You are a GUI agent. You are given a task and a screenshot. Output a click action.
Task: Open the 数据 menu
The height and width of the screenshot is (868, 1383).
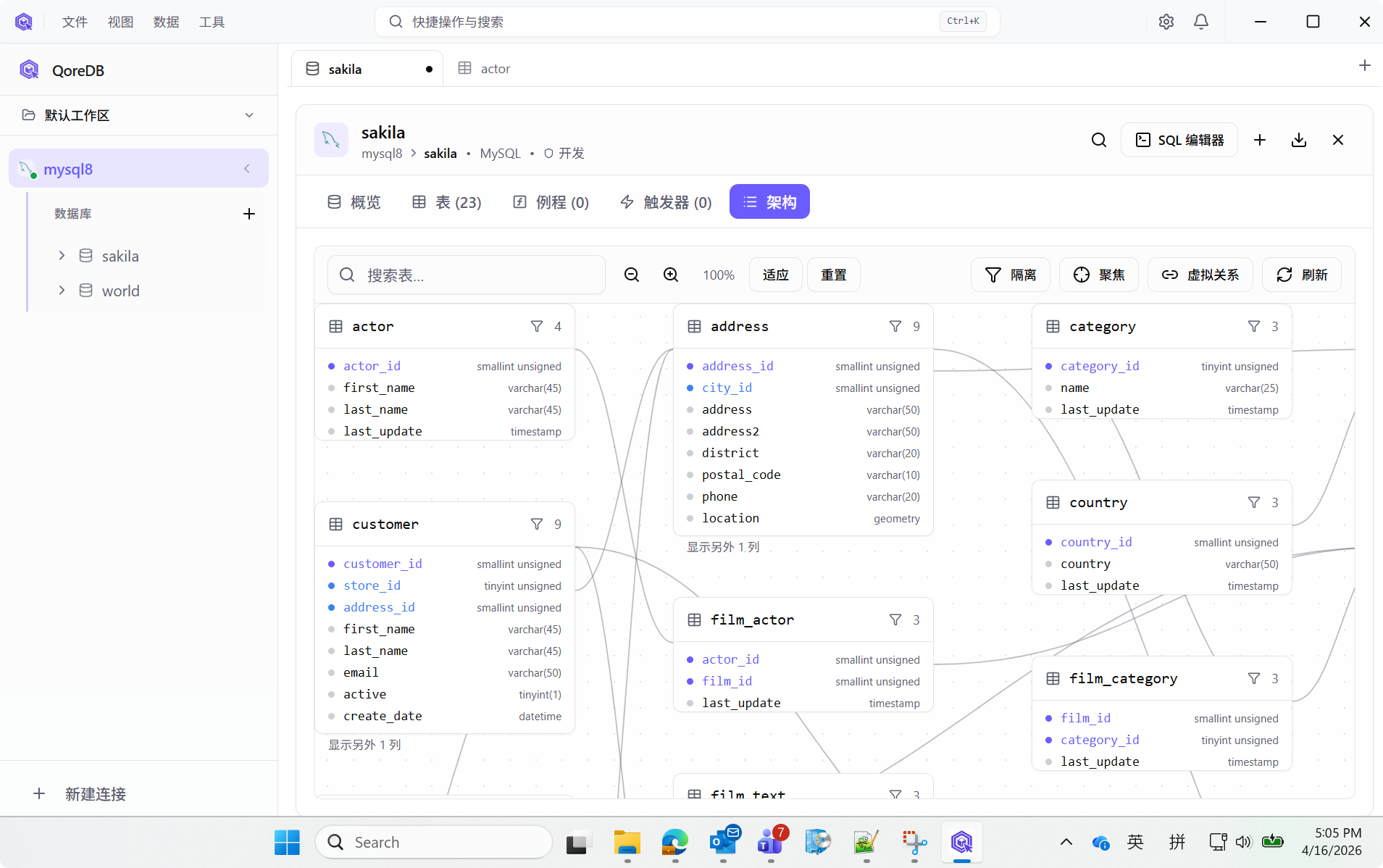(166, 22)
